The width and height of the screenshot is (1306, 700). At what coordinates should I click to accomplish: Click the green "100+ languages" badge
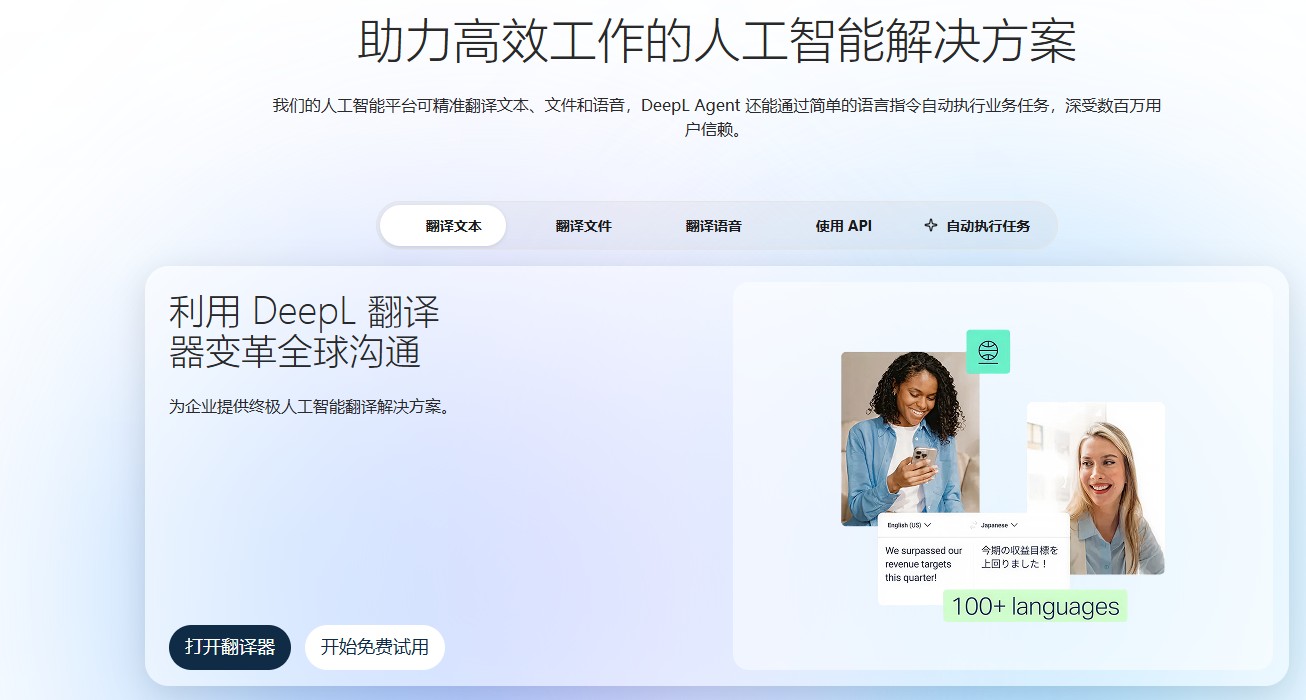1035,606
